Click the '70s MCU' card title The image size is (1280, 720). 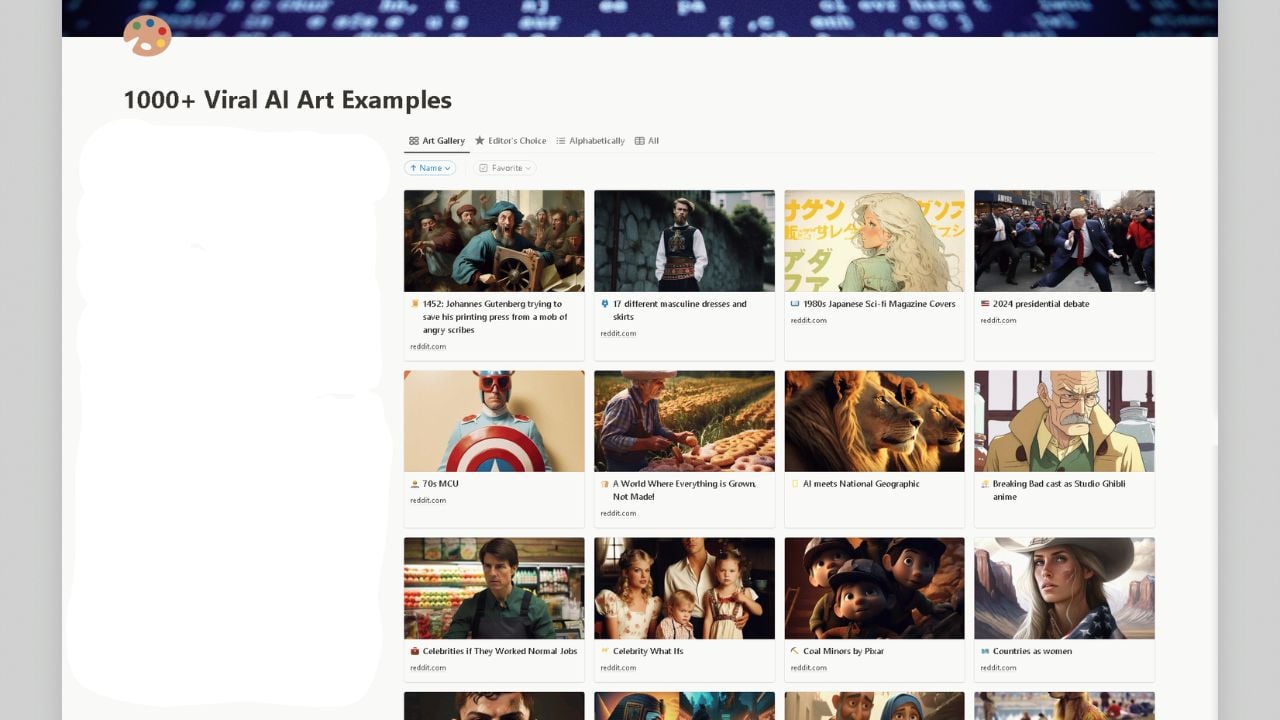(x=441, y=484)
